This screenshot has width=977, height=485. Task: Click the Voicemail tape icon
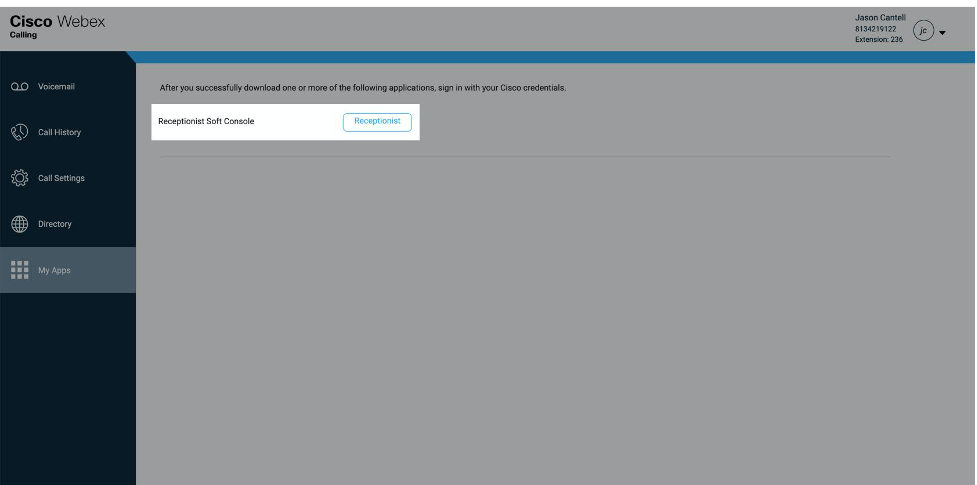(x=19, y=87)
